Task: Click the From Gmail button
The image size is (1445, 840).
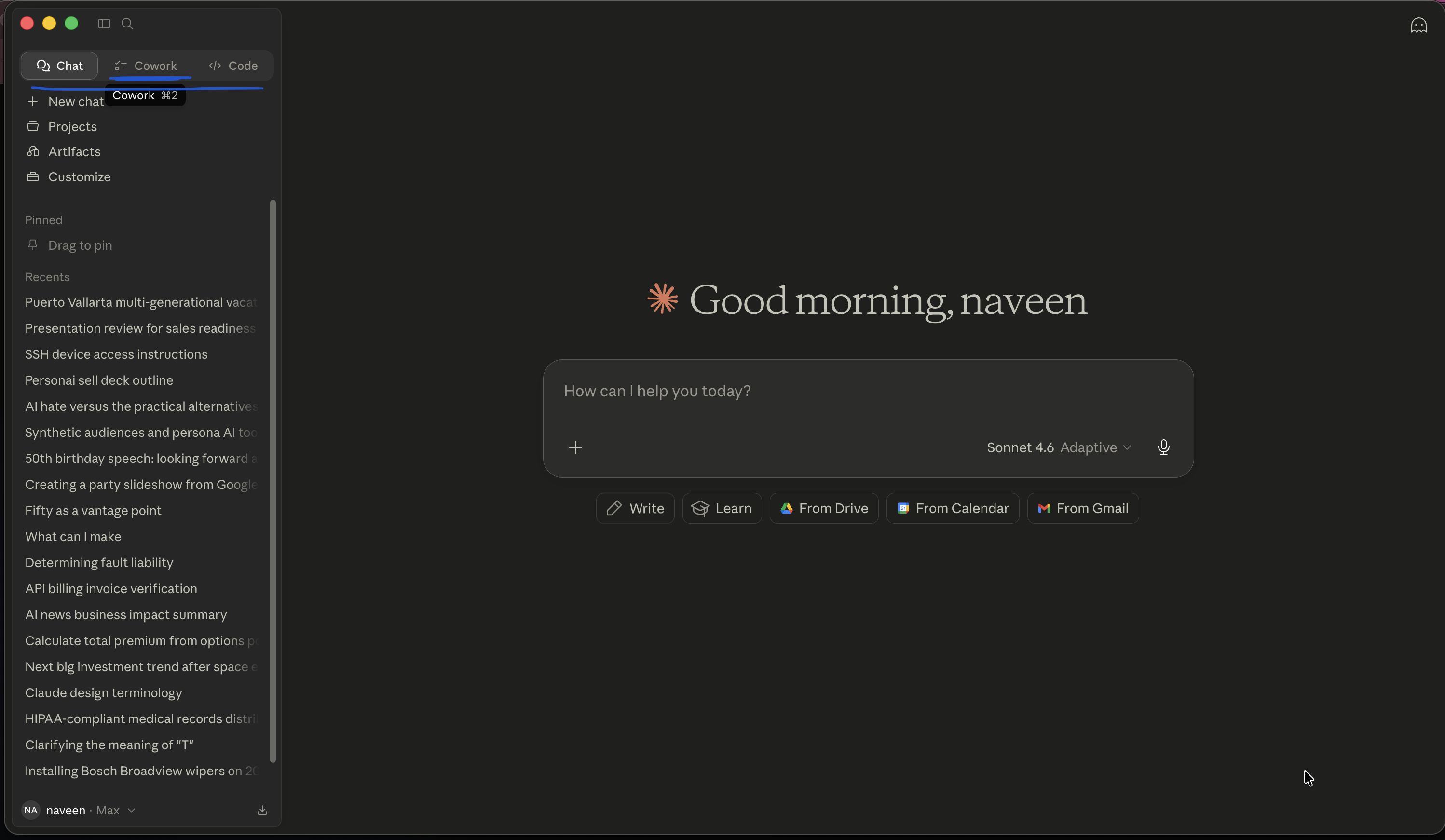Action: point(1083,508)
